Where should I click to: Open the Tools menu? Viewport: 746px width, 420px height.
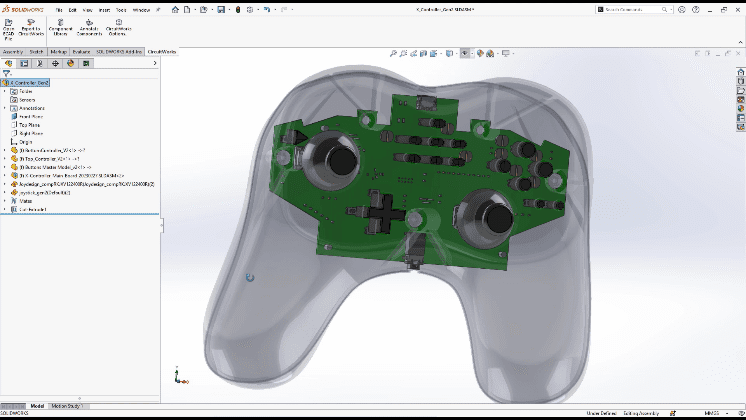(121, 10)
